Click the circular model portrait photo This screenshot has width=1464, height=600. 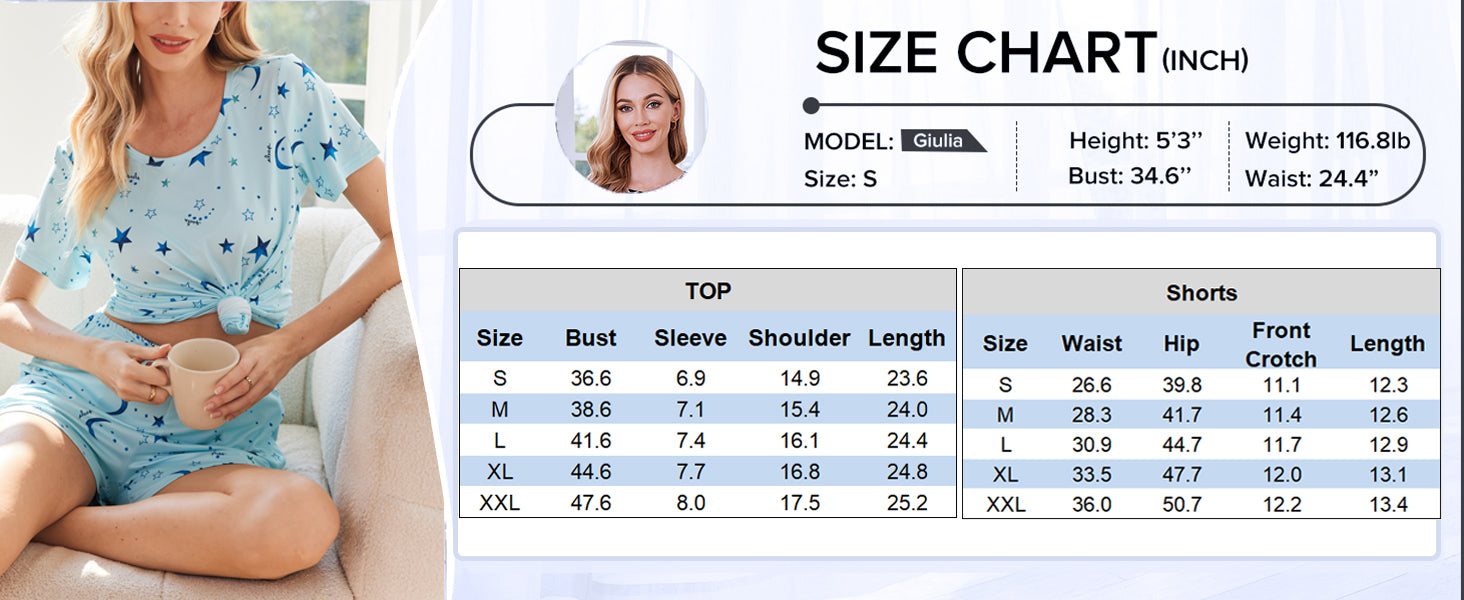631,119
